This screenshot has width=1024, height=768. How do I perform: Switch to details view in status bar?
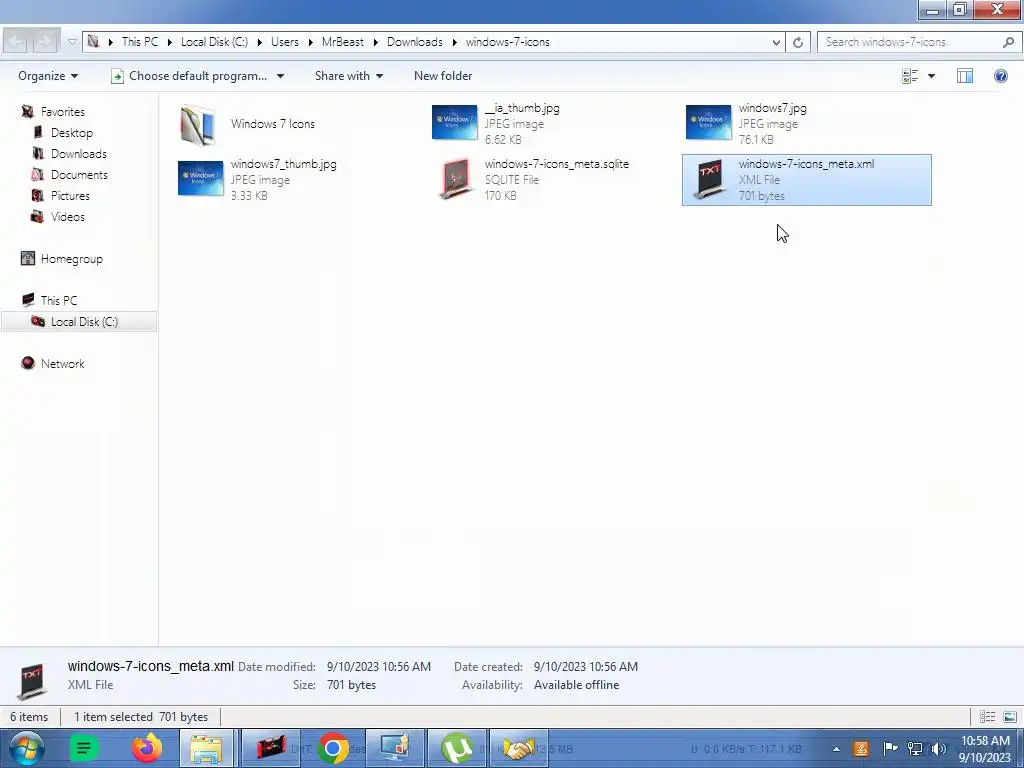987,717
